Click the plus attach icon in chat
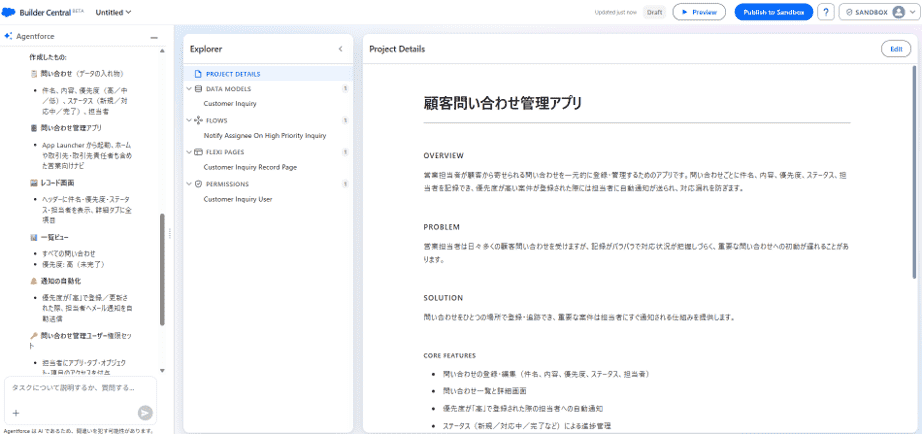The width and height of the screenshot is (922, 434). click(x=16, y=413)
